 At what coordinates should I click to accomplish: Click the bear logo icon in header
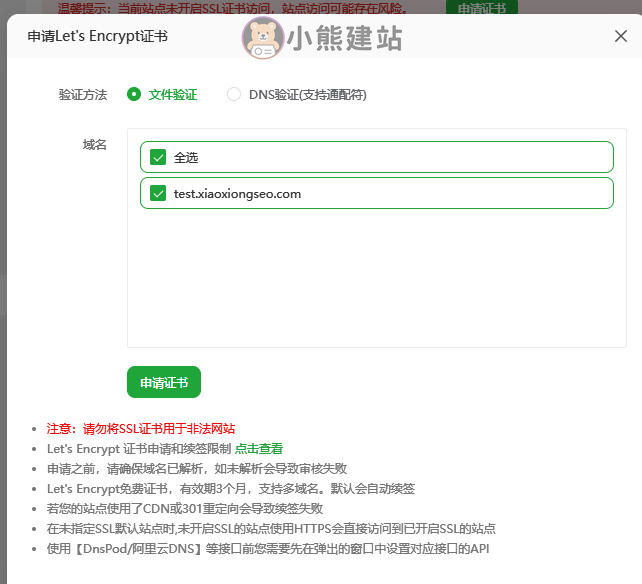(x=262, y=38)
